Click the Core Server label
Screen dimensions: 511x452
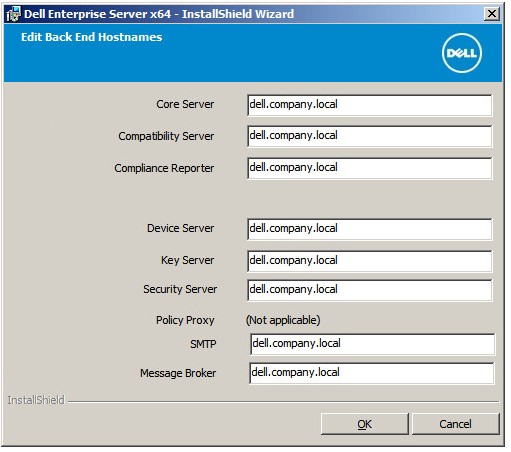coord(185,104)
